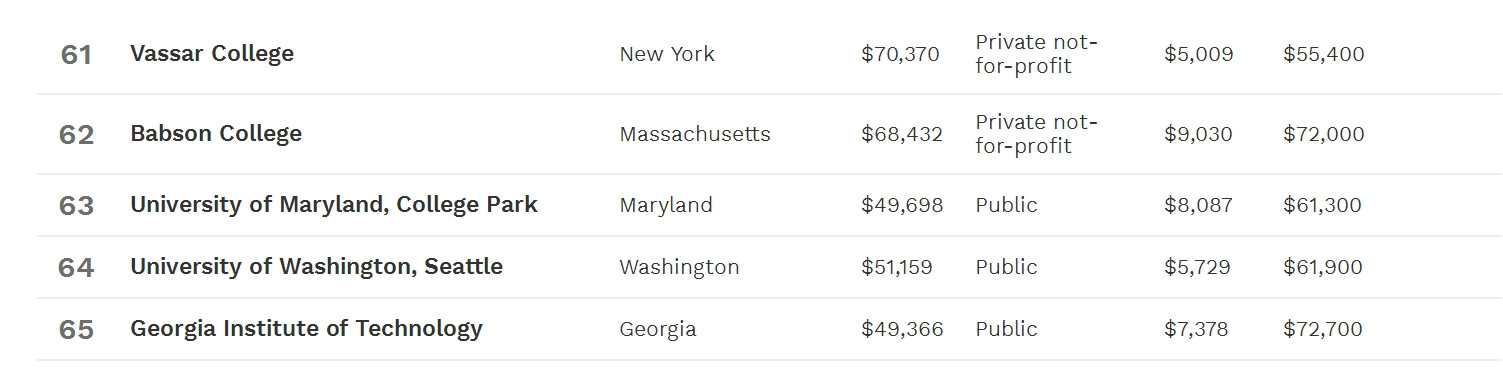Click the Georgia state cell
1503x376 pixels.
[x=658, y=329]
